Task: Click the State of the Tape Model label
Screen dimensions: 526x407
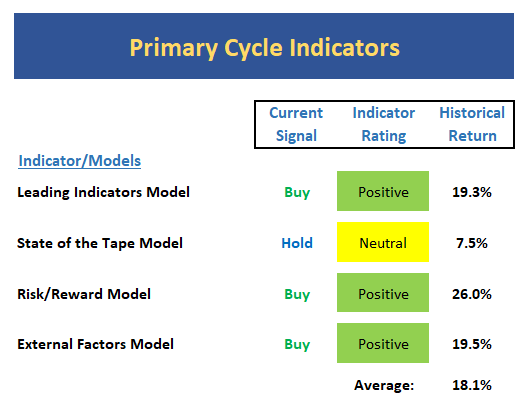Action: (100, 243)
